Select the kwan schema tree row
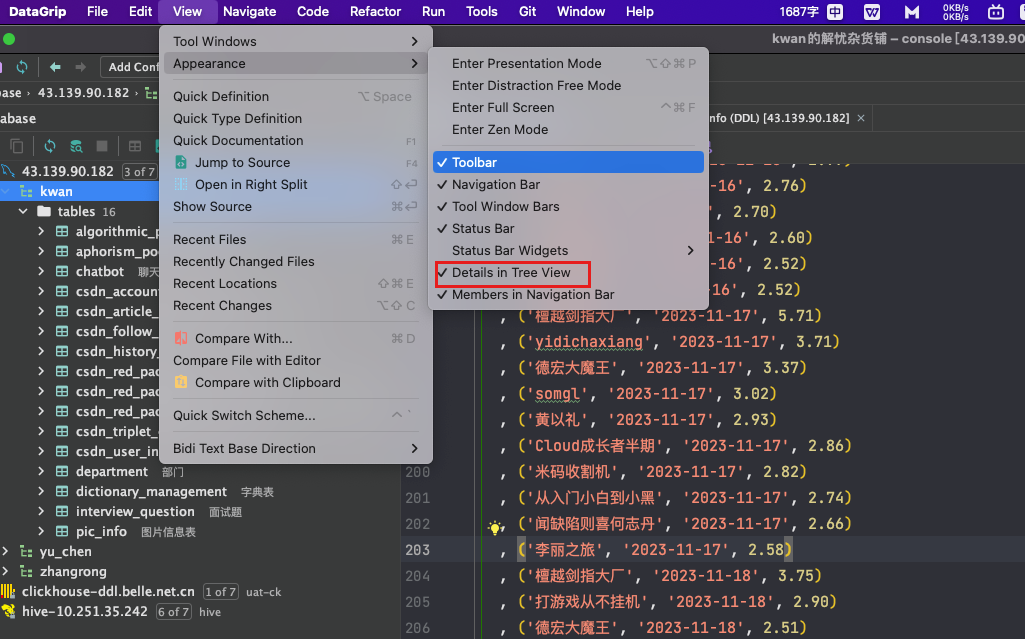The width and height of the screenshot is (1025, 639). click(79, 191)
